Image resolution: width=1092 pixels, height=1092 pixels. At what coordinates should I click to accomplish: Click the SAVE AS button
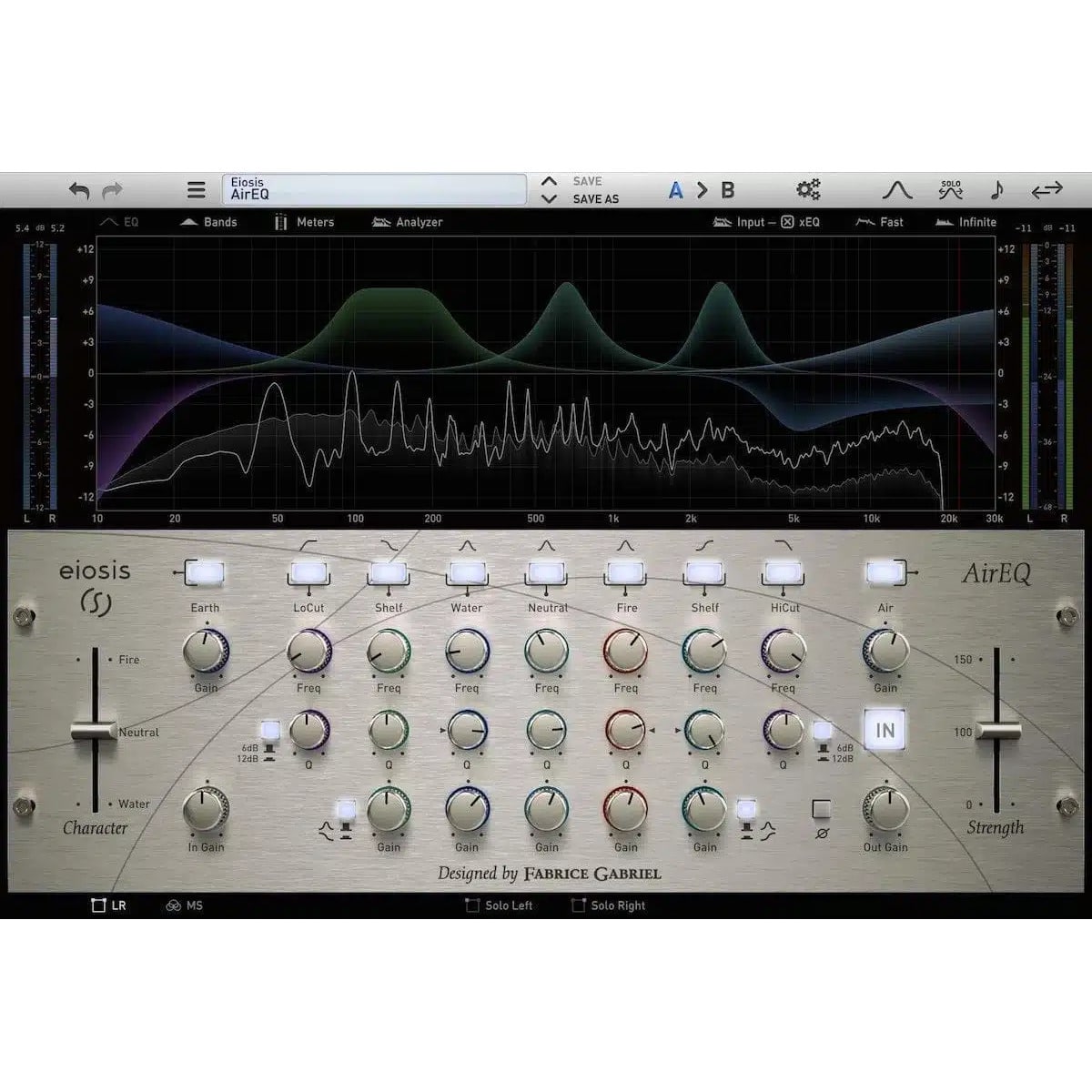pos(596,198)
